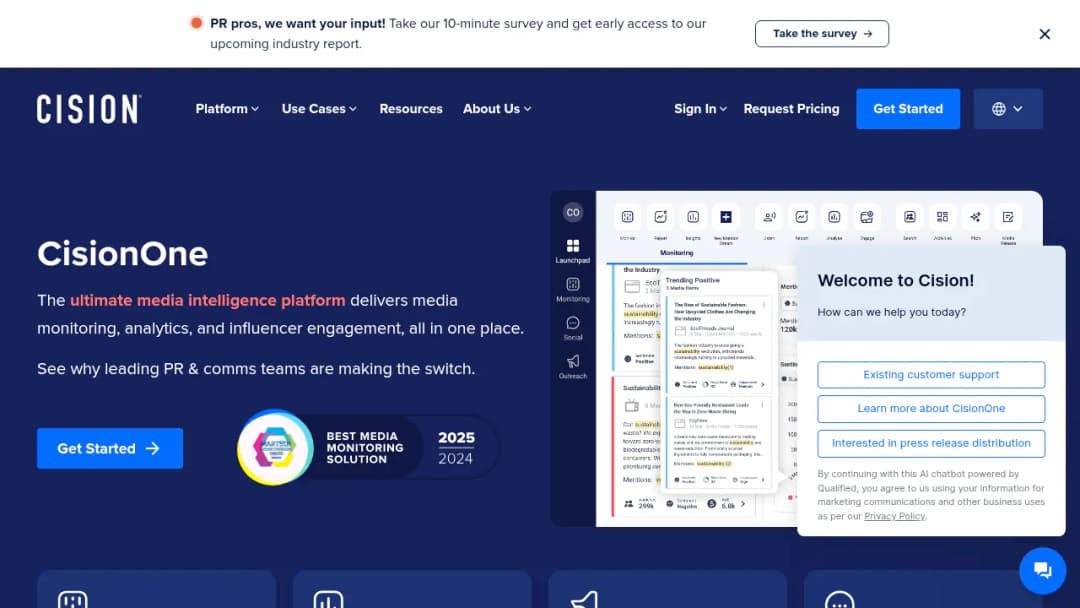The image size is (1080, 608).
Task: Click 'How can we help you today?' text
Action: coord(891,312)
